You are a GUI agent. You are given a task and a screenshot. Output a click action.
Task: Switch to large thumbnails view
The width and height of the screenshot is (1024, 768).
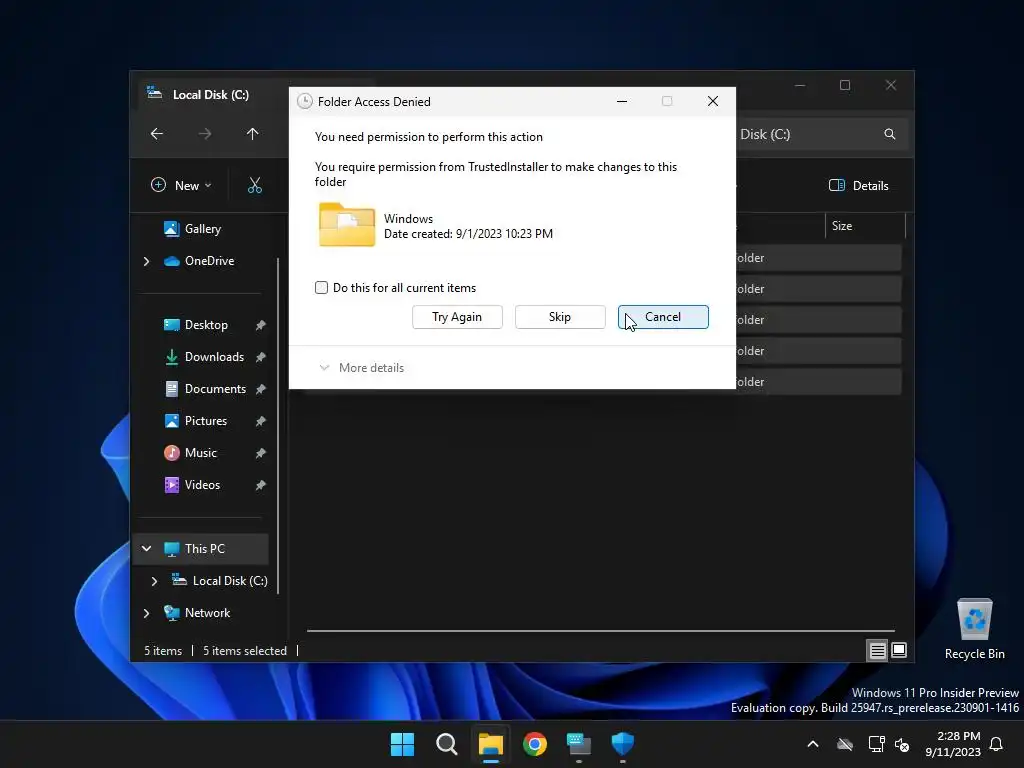click(x=899, y=650)
